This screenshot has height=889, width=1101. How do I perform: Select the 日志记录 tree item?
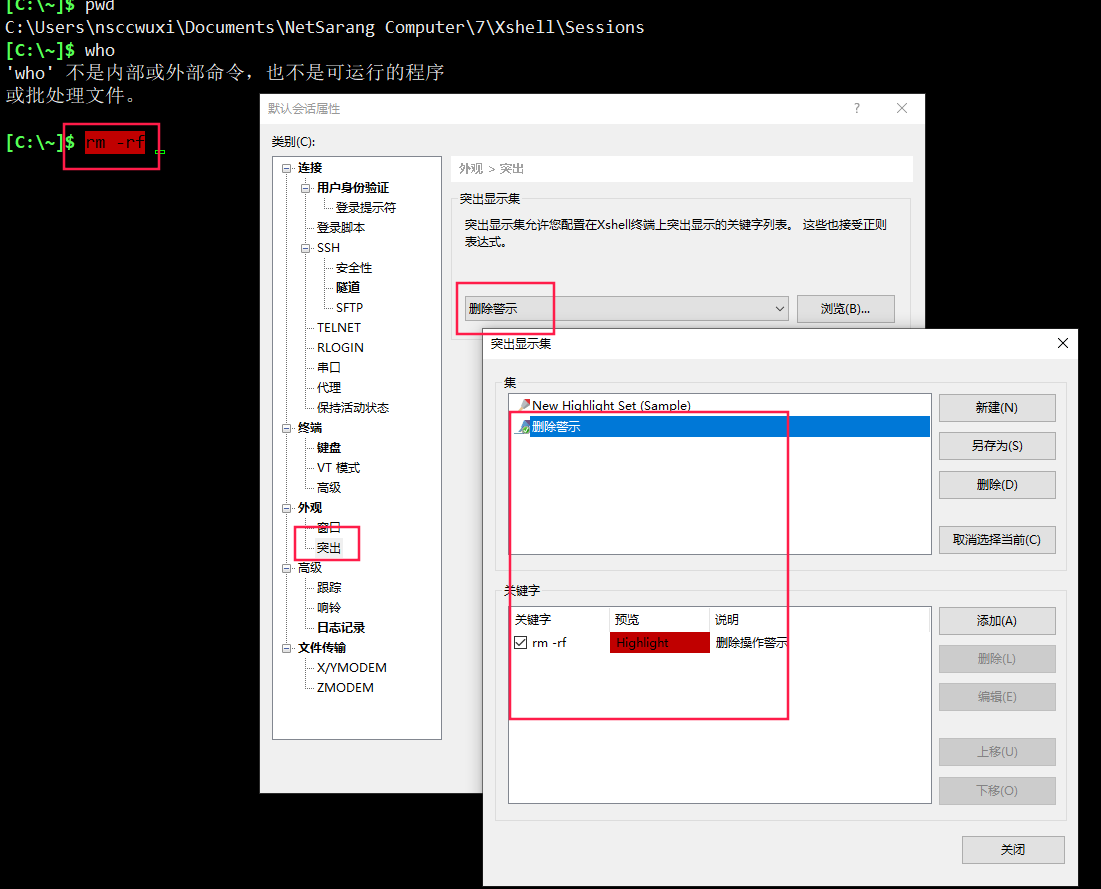(x=341, y=628)
